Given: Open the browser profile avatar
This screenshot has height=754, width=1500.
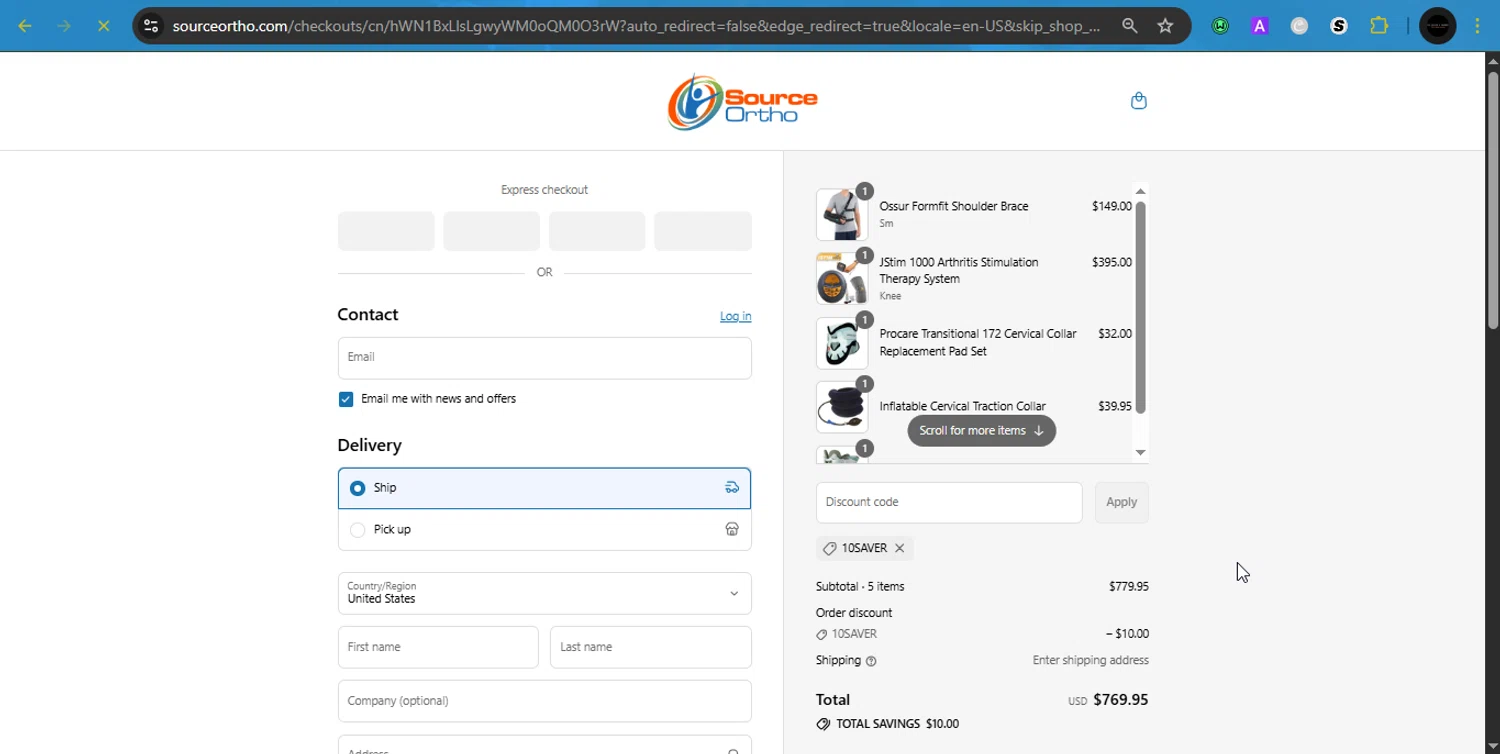Looking at the screenshot, I should pos(1438,26).
